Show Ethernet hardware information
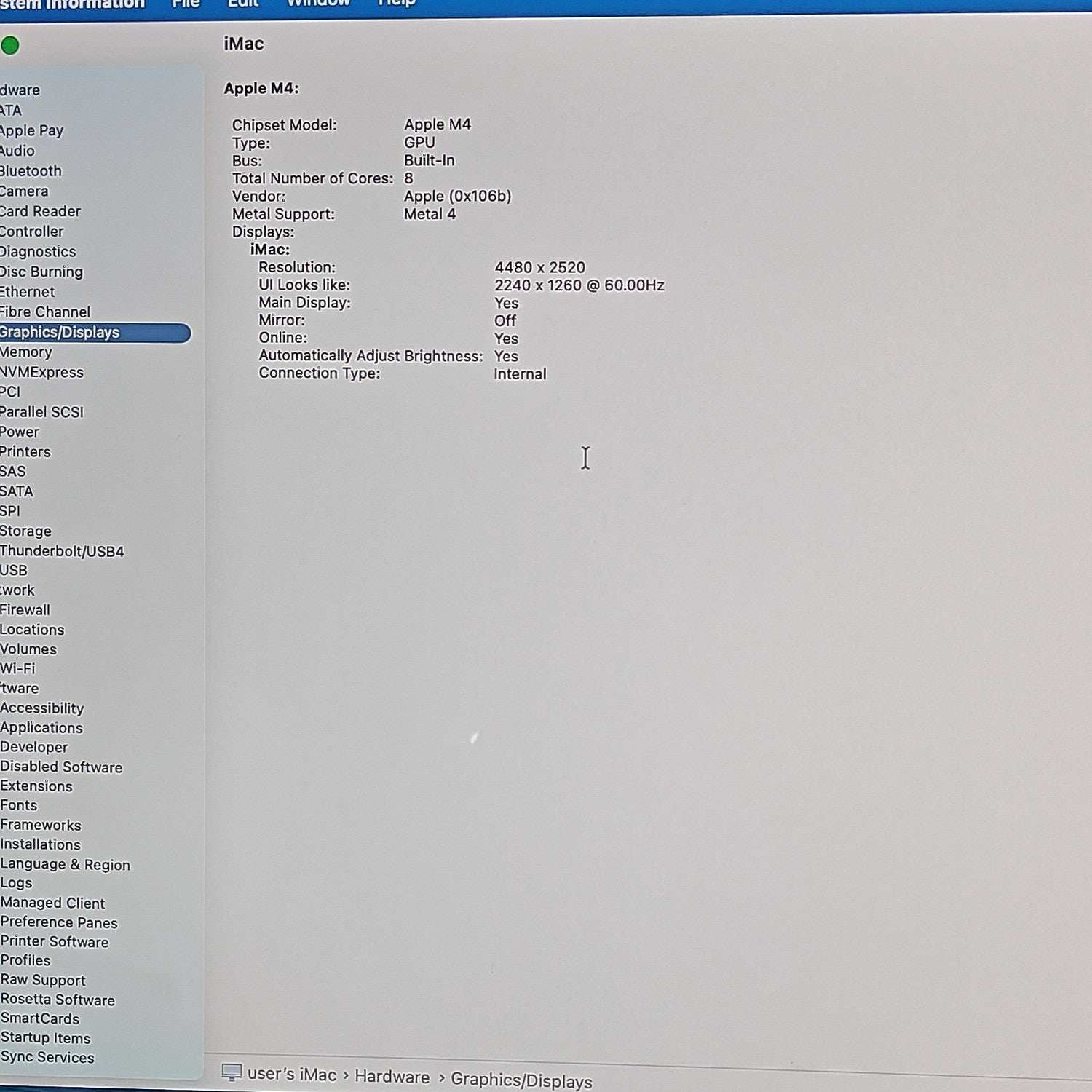Image resolution: width=1092 pixels, height=1092 pixels. click(27, 292)
